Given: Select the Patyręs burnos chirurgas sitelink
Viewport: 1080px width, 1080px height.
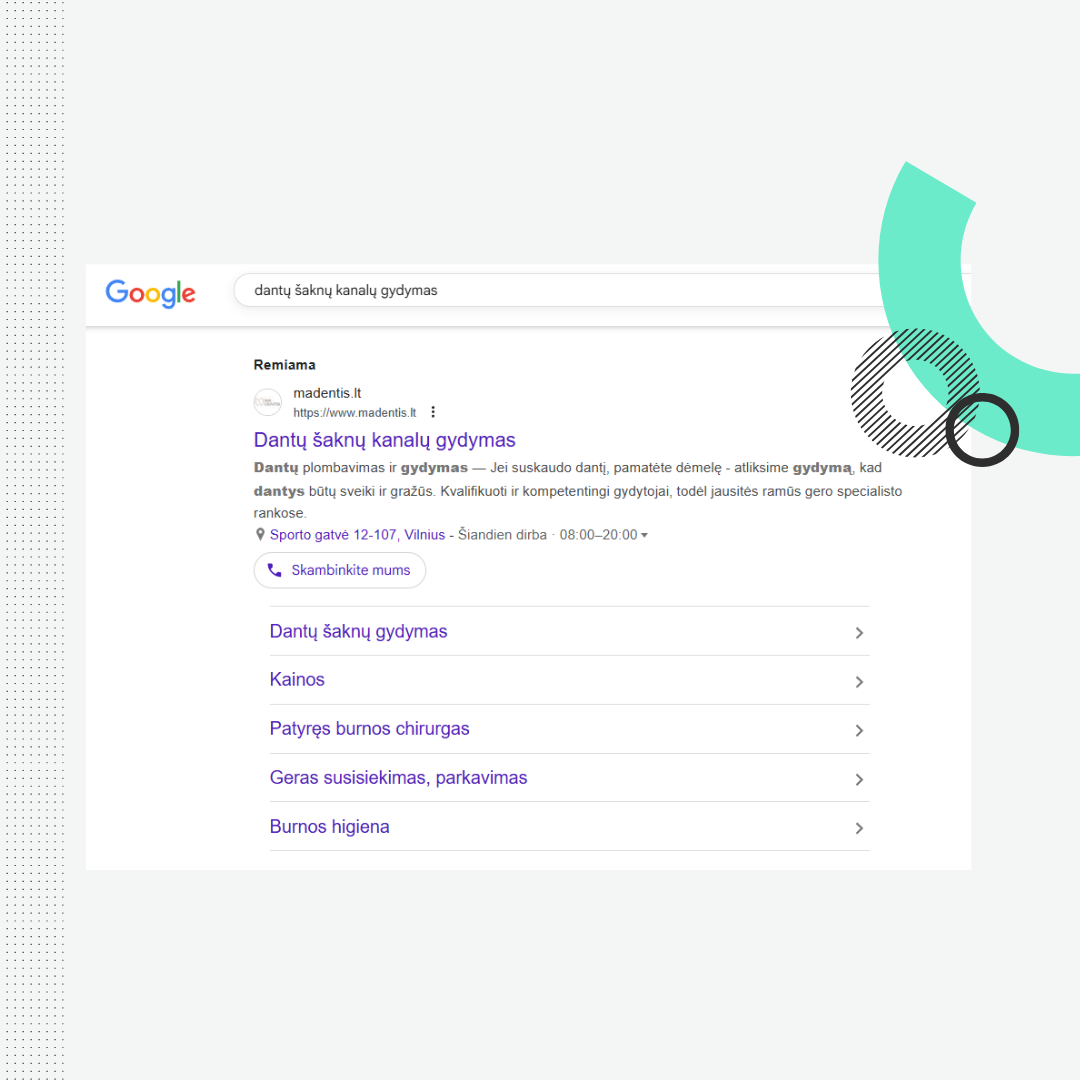Looking at the screenshot, I should pos(369,729).
